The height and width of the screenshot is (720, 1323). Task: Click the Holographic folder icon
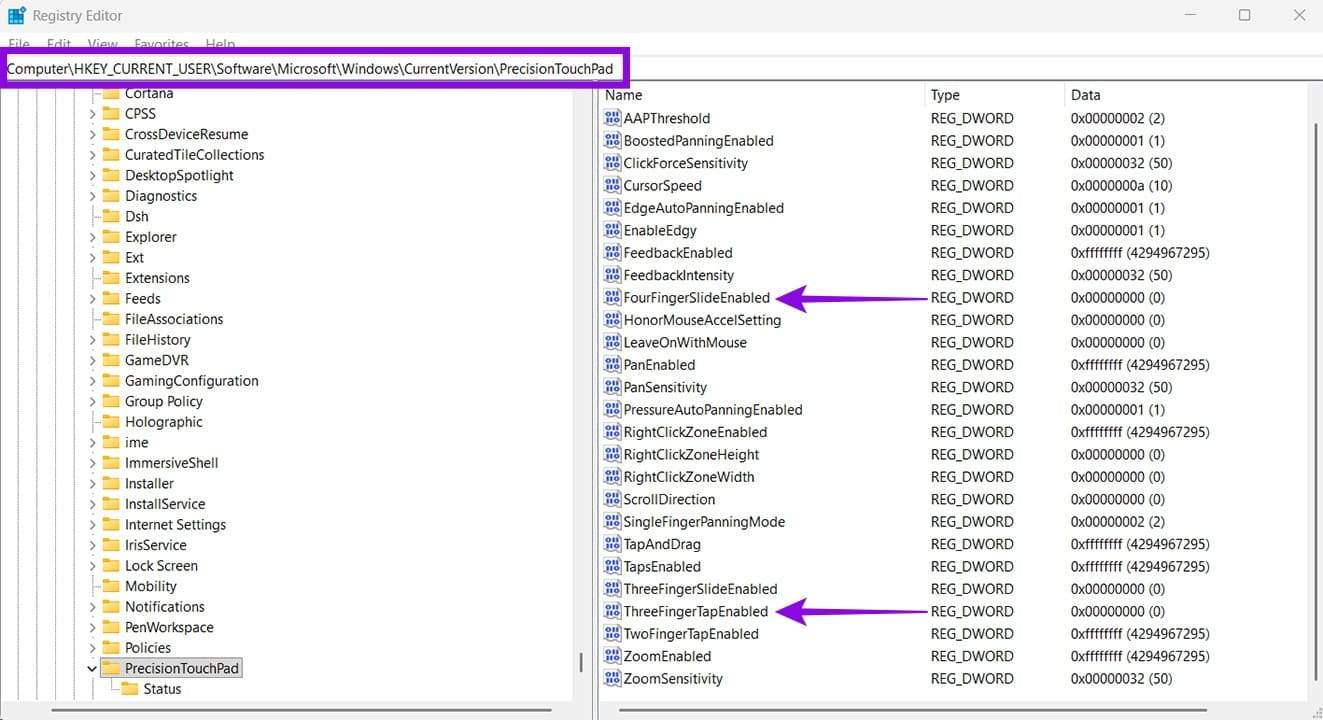pyautogui.click(x=110, y=422)
